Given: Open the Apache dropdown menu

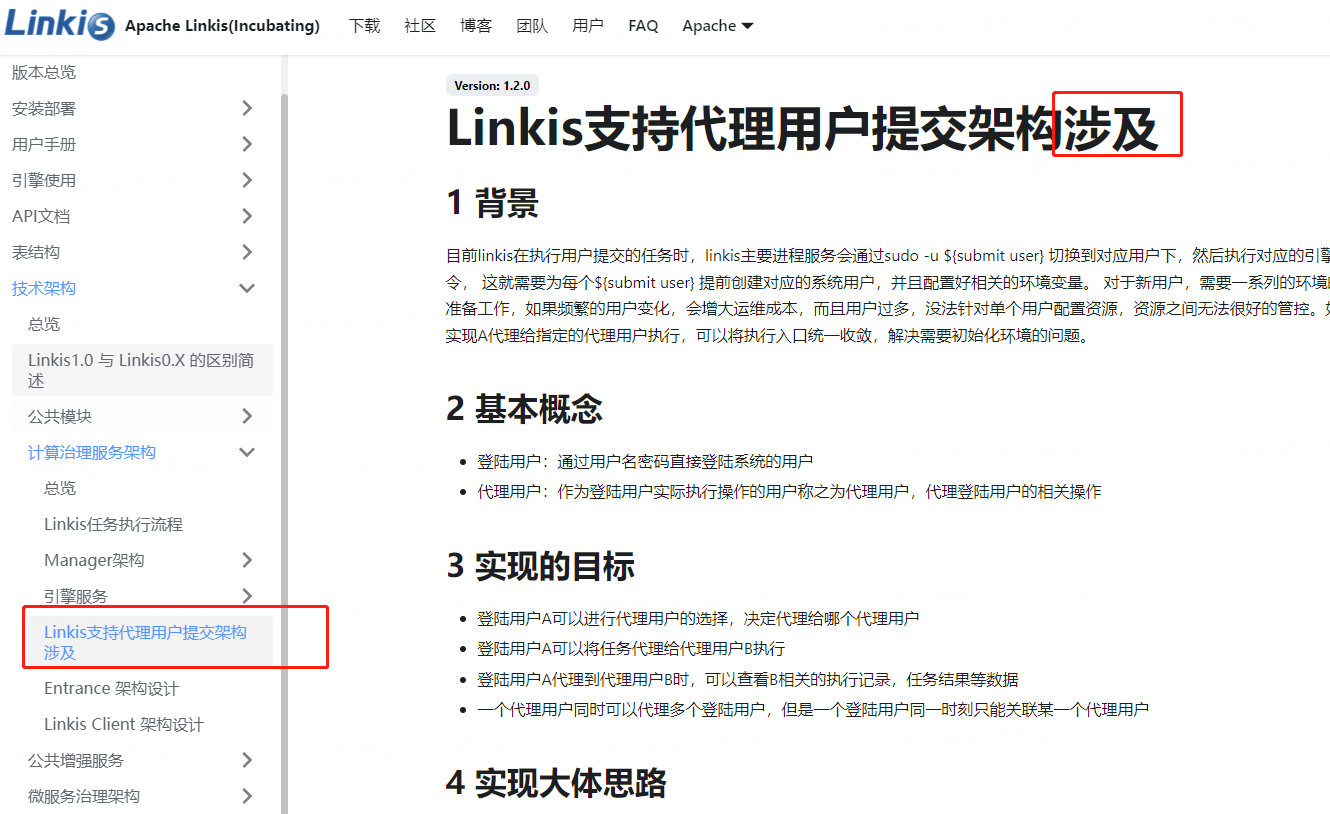Looking at the screenshot, I should pos(718,26).
